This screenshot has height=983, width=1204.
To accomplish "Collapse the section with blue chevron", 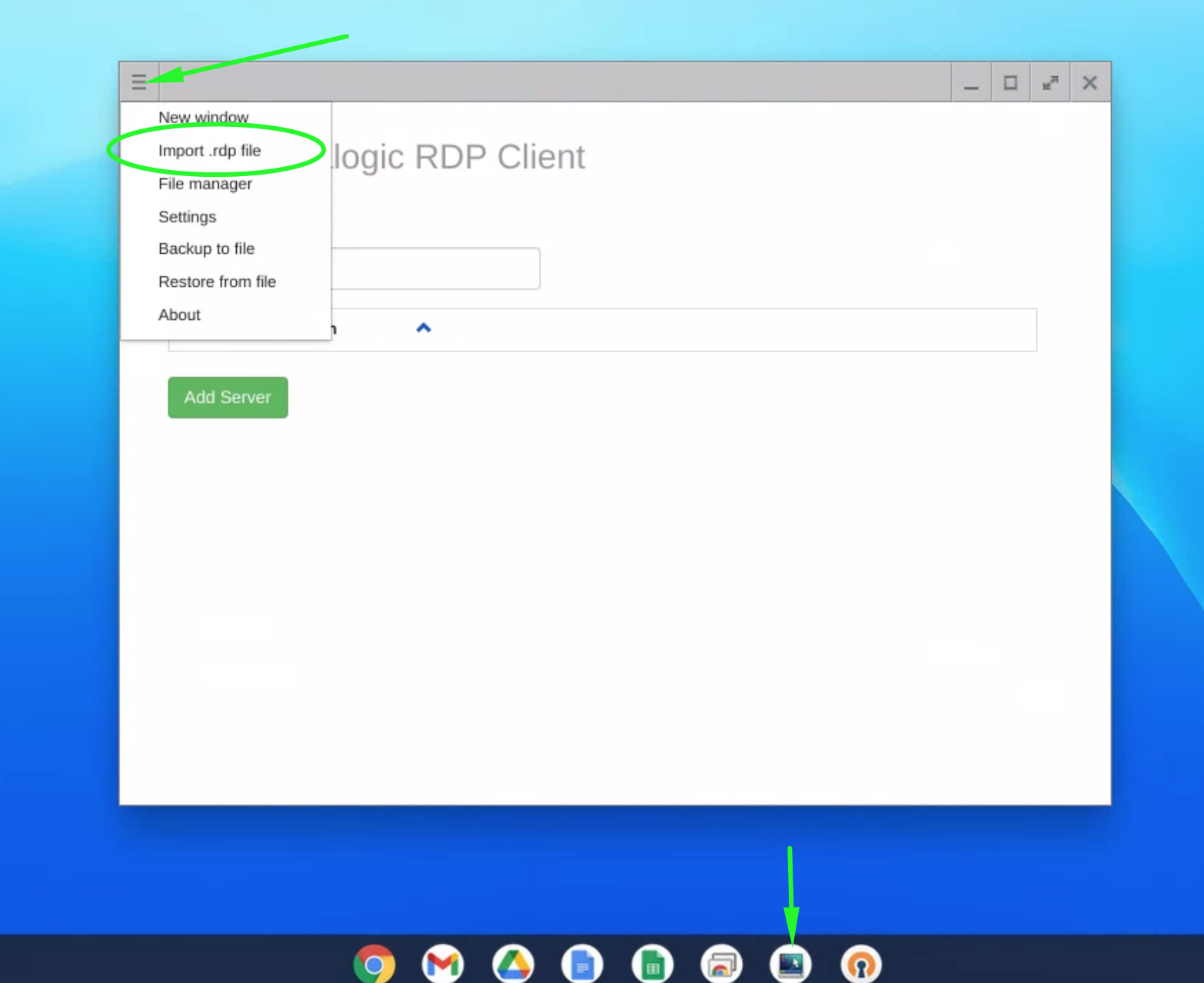I will (x=424, y=328).
